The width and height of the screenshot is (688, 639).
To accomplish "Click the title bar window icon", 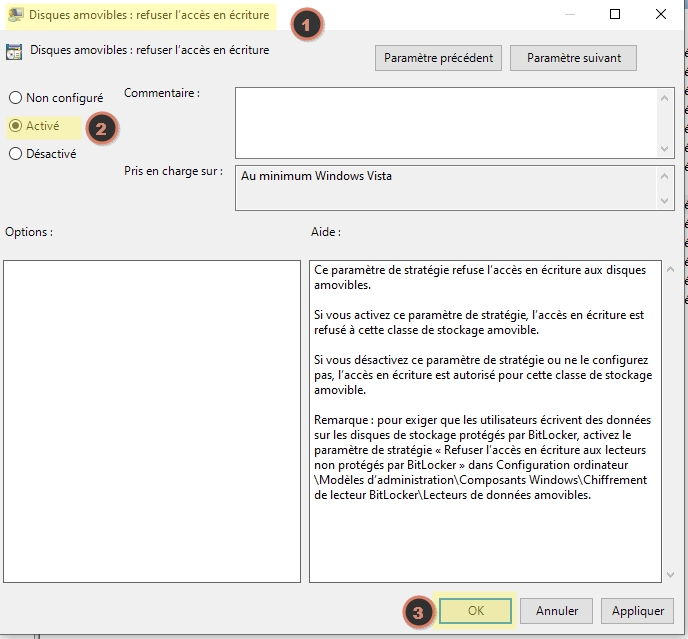I will (16, 15).
